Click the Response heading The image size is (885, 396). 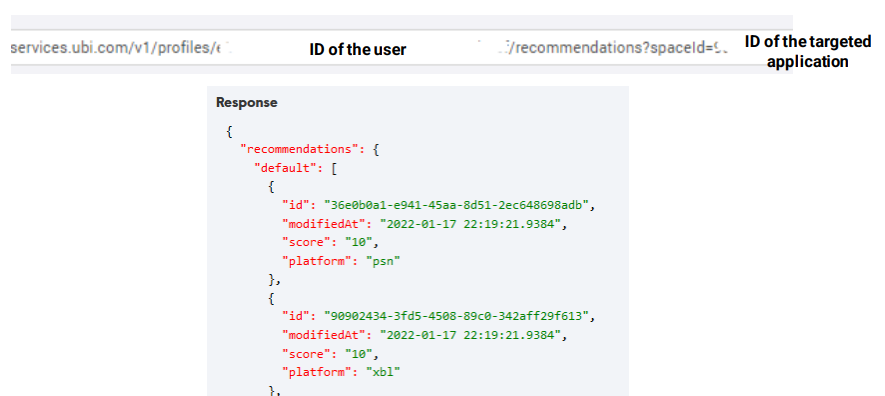pyautogui.click(x=247, y=103)
